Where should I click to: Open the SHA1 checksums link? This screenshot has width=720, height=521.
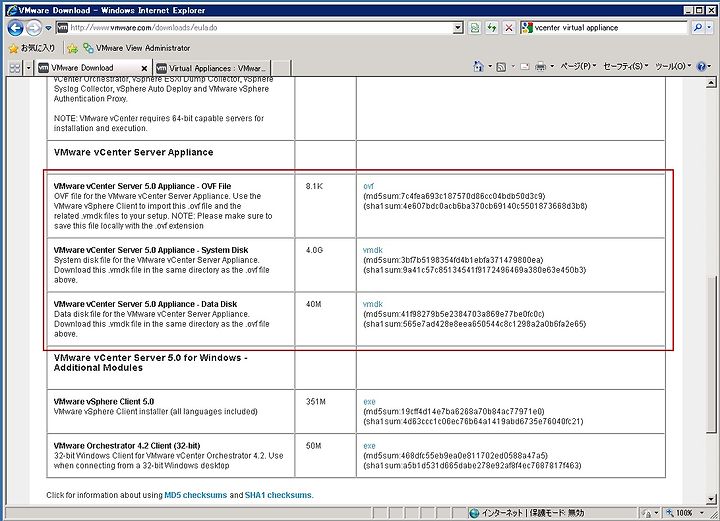[278, 495]
